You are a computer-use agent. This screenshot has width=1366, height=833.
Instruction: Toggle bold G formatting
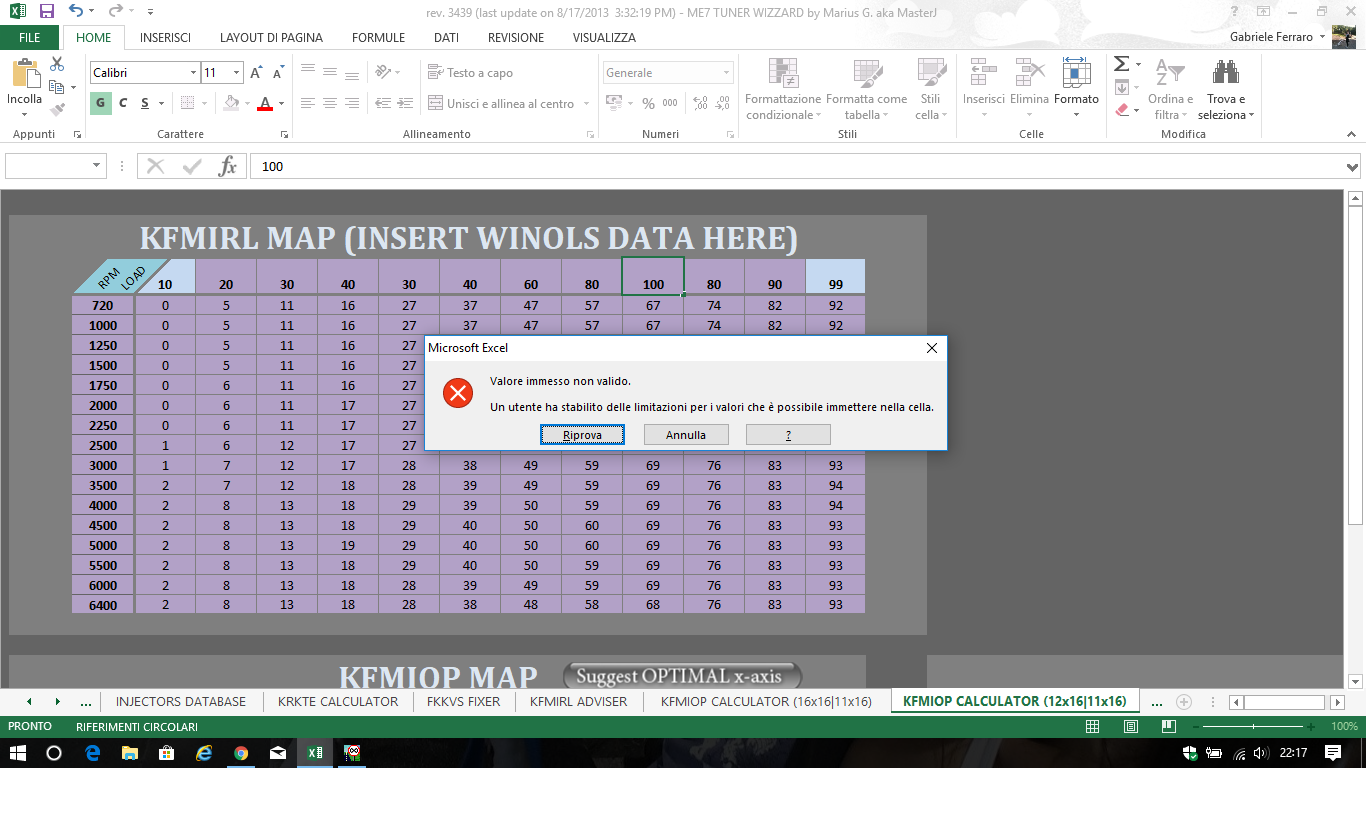(101, 103)
